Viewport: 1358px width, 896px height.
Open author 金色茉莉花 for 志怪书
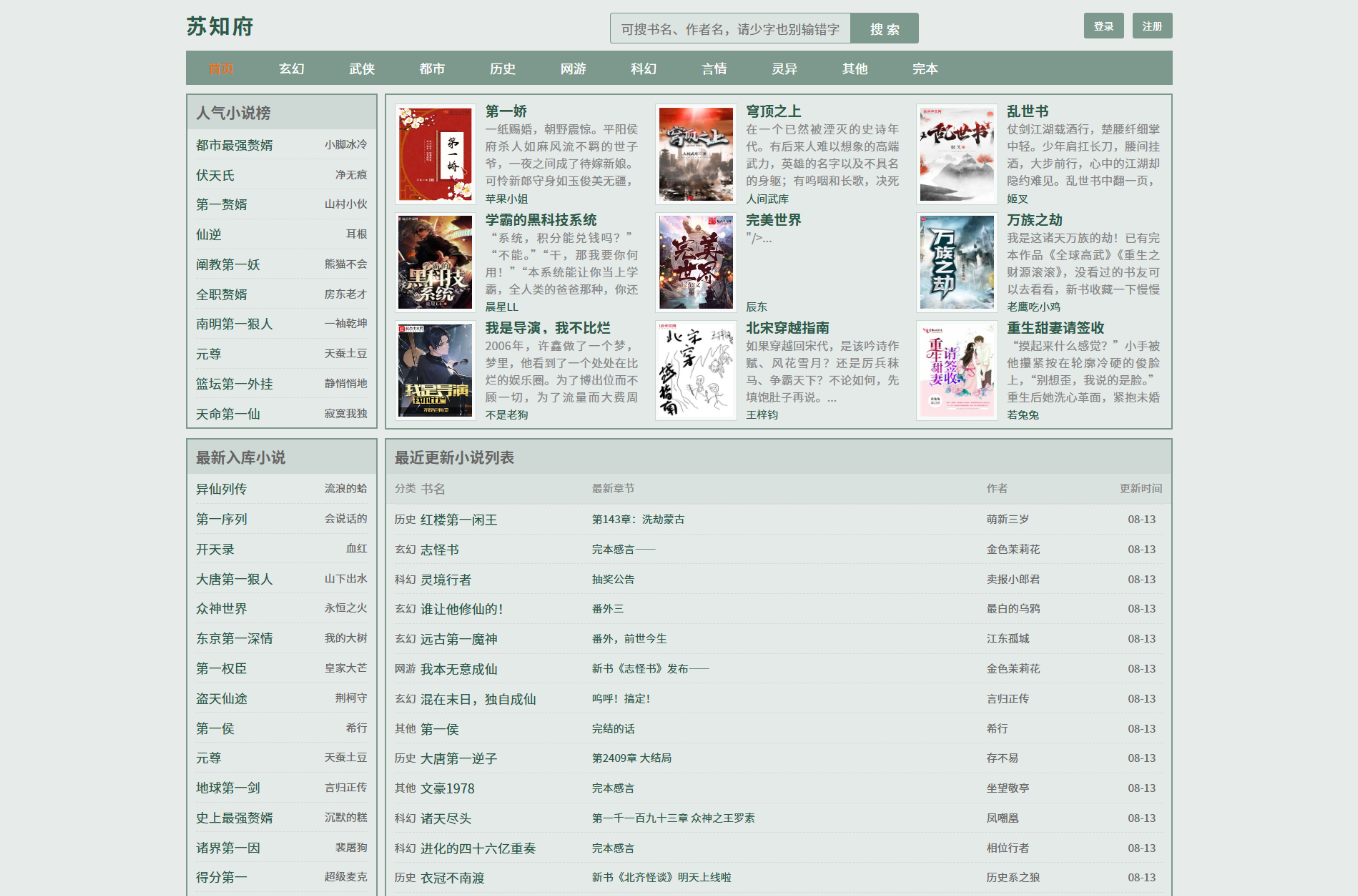point(1013,549)
